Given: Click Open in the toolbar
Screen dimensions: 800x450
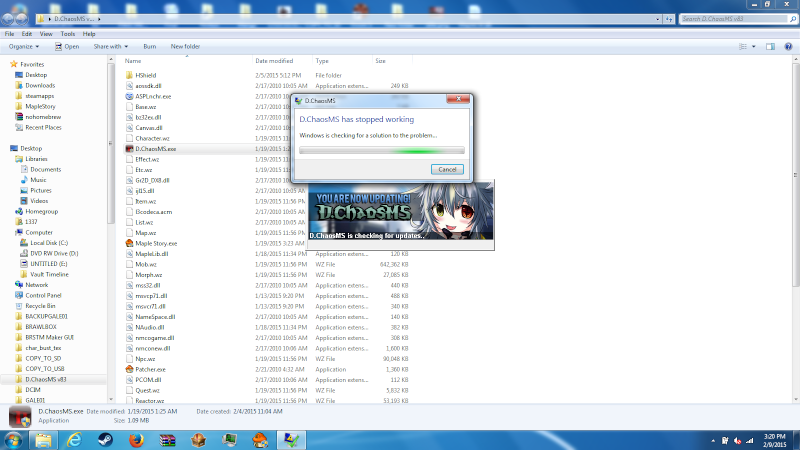Looking at the screenshot, I should 67,46.
